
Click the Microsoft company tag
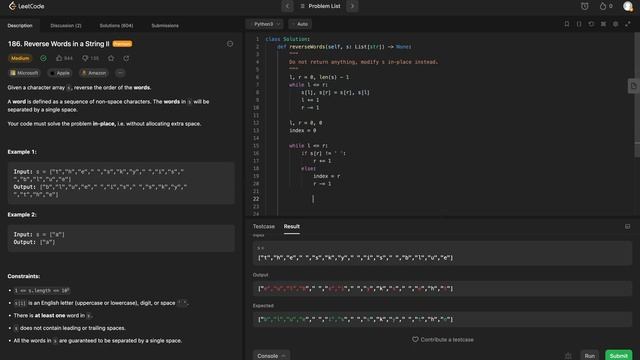coord(24,73)
